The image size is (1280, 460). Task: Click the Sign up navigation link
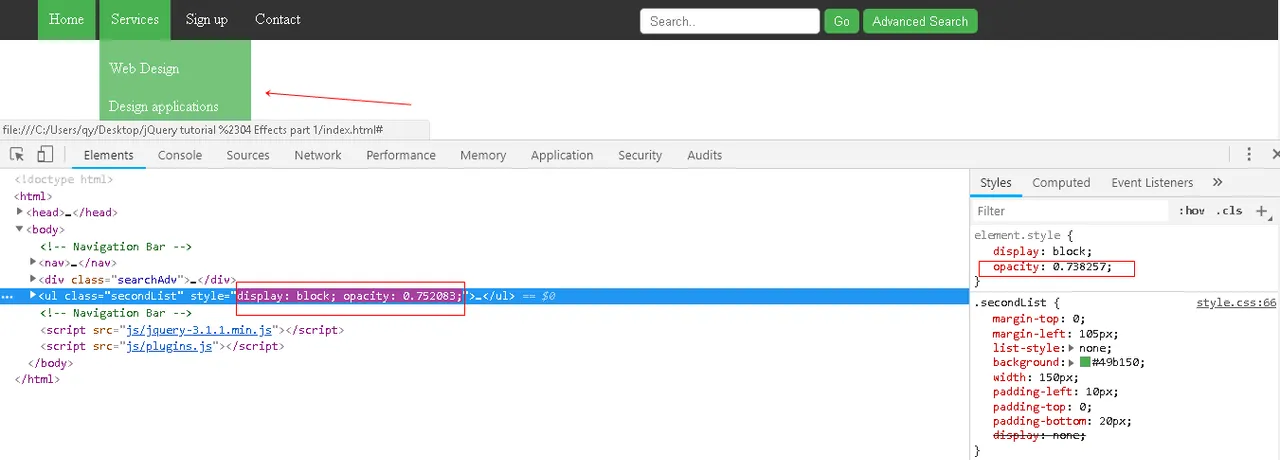pyautogui.click(x=207, y=19)
